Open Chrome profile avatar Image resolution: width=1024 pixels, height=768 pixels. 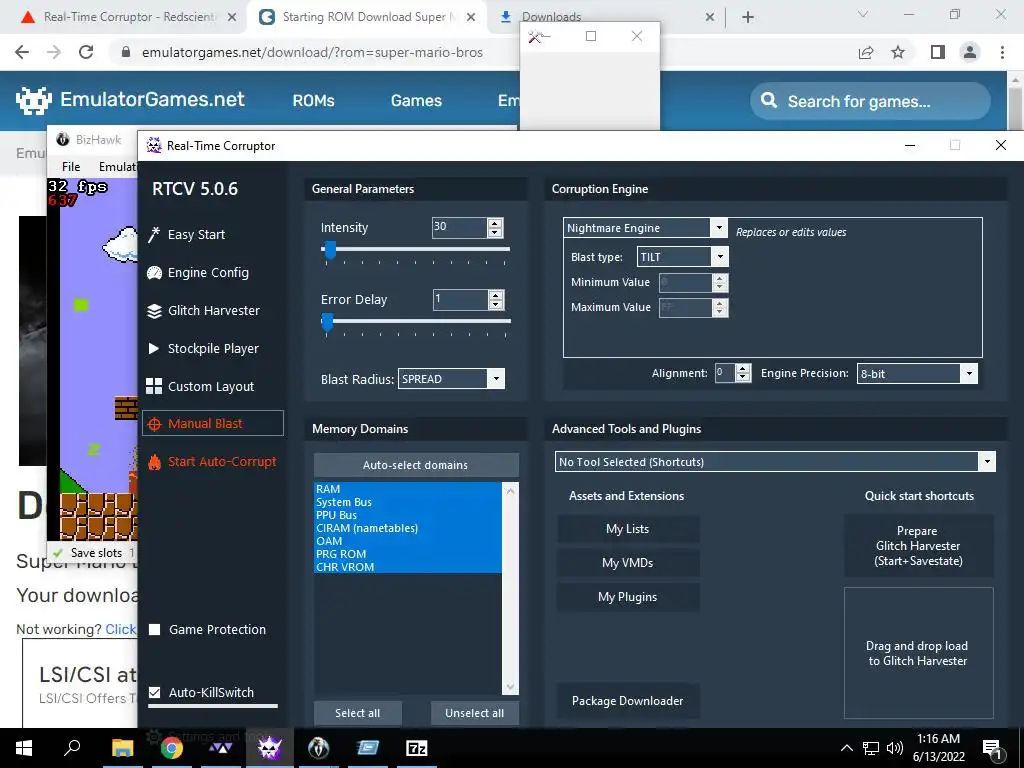pyautogui.click(x=970, y=52)
